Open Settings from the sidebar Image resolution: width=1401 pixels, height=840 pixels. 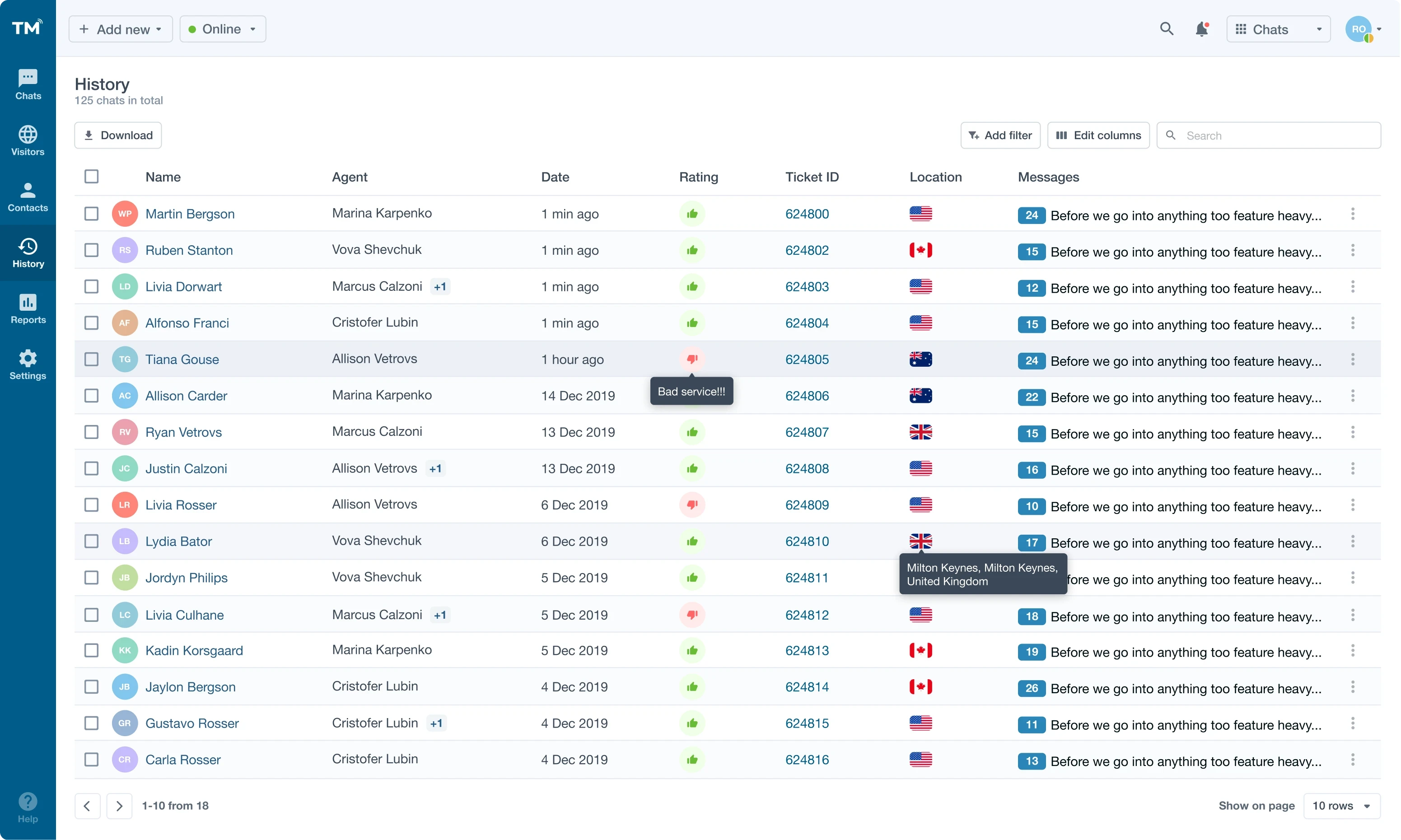[28, 364]
